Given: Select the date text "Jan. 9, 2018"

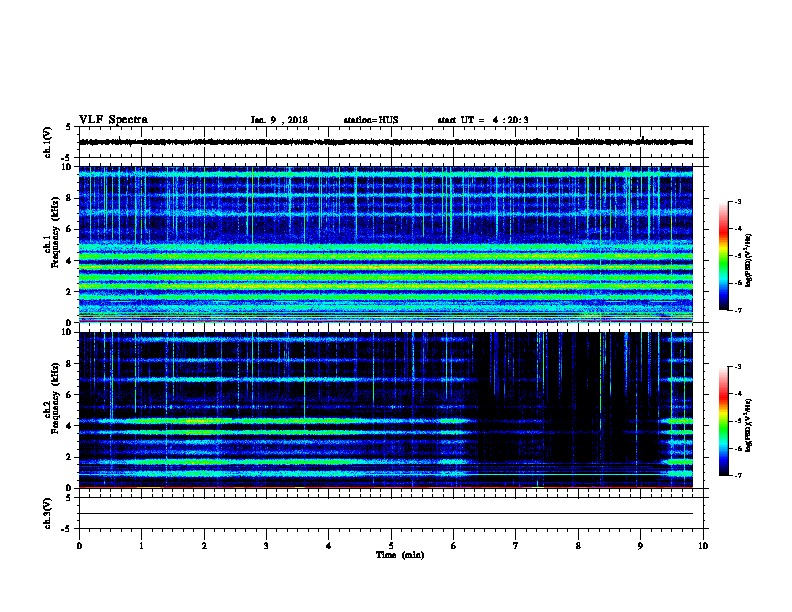Looking at the screenshot, I should click(279, 120).
